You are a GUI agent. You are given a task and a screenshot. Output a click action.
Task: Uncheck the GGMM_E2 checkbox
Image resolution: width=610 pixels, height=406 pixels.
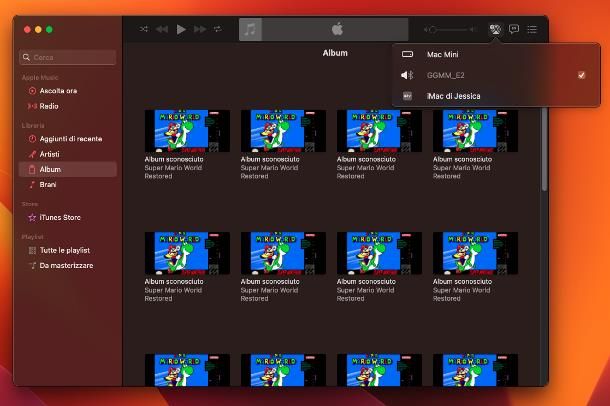click(581, 75)
